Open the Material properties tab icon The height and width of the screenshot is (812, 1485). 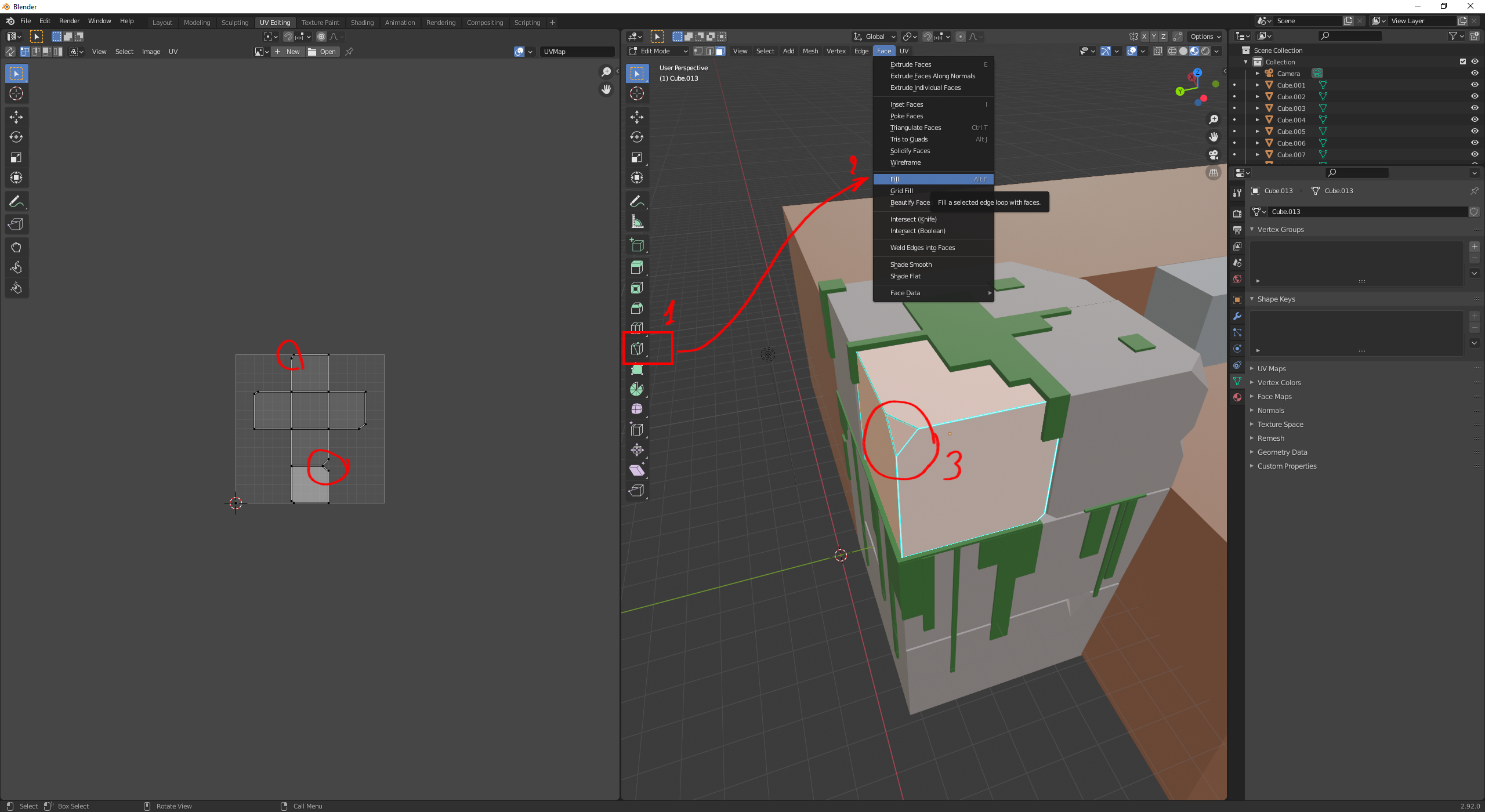(1237, 397)
